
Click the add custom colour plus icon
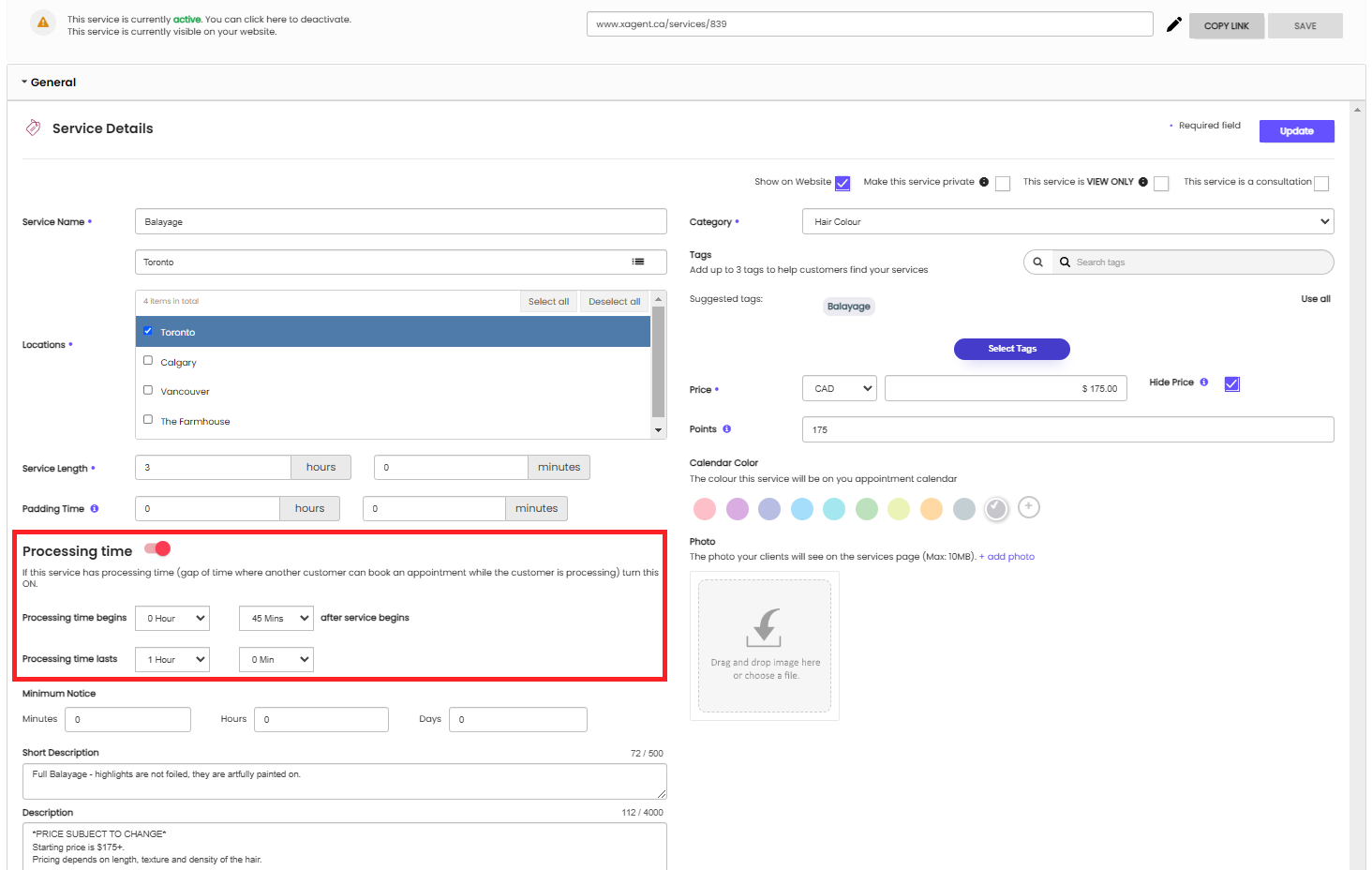[x=1029, y=507]
